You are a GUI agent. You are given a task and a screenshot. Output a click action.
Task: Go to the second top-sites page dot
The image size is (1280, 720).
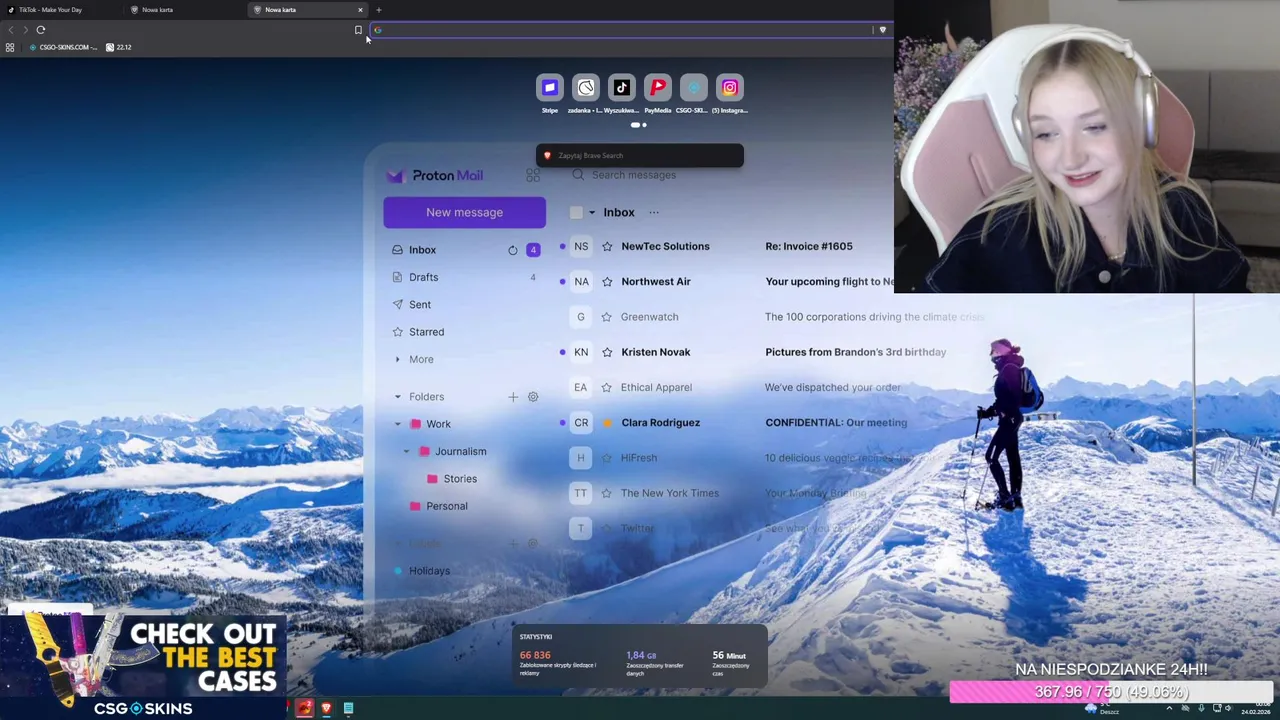click(x=645, y=125)
